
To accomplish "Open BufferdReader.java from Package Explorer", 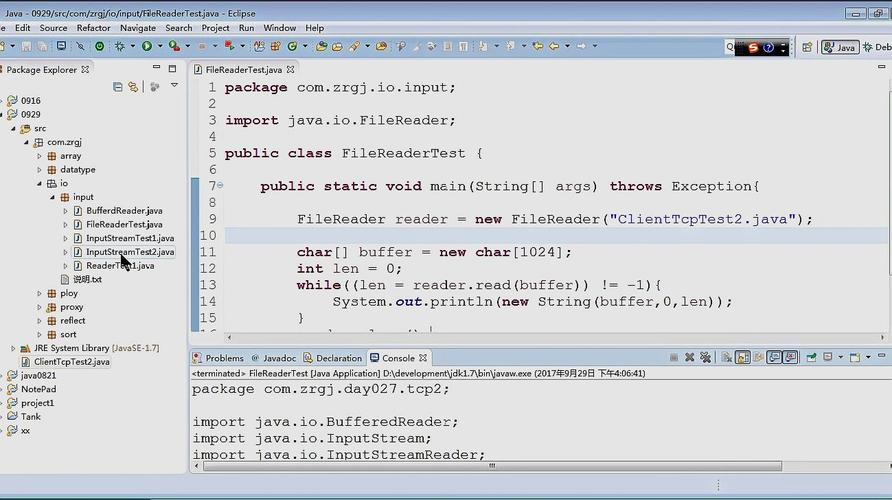I will pos(124,211).
